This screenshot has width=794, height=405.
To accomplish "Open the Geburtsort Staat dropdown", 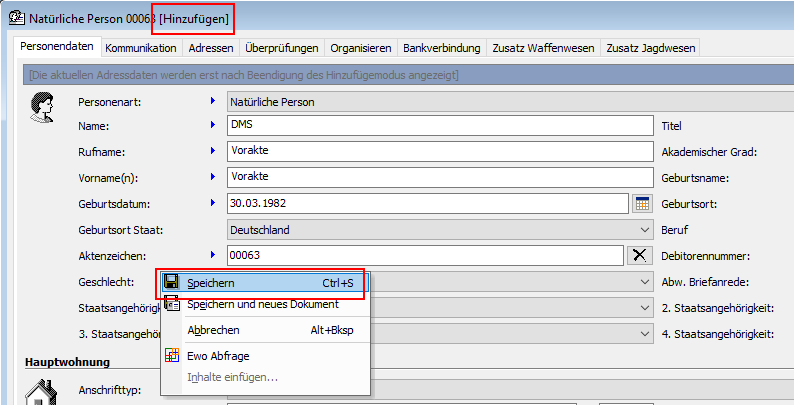I will click(x=641, y=229).
